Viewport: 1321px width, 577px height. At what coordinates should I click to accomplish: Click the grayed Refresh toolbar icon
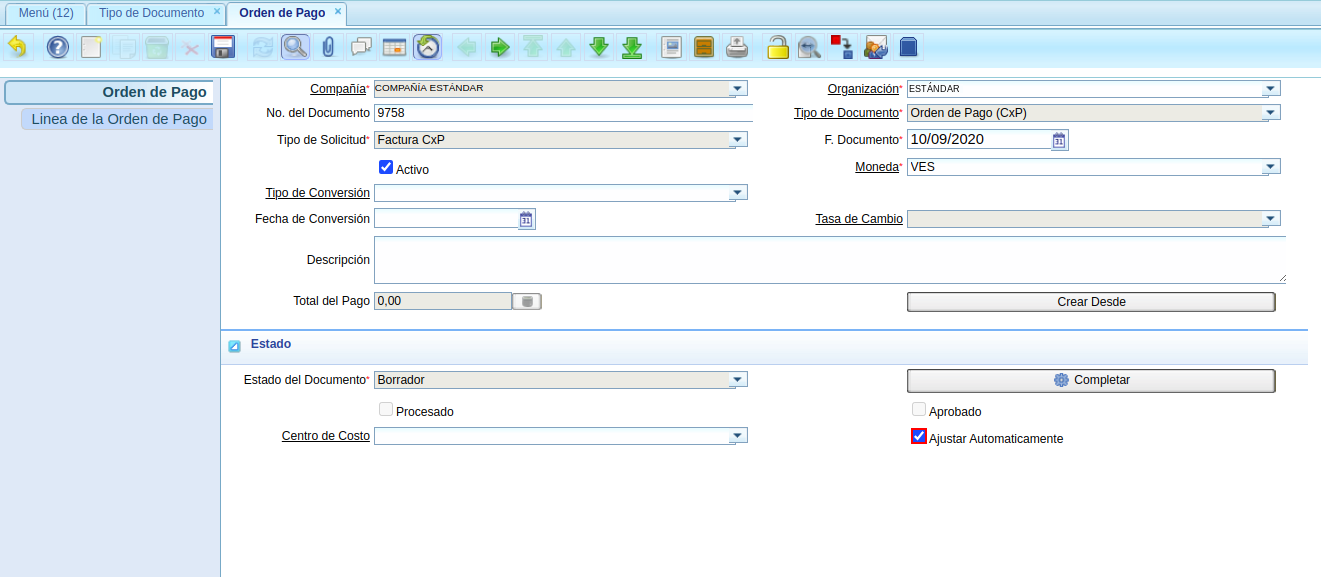pos(262,47)
